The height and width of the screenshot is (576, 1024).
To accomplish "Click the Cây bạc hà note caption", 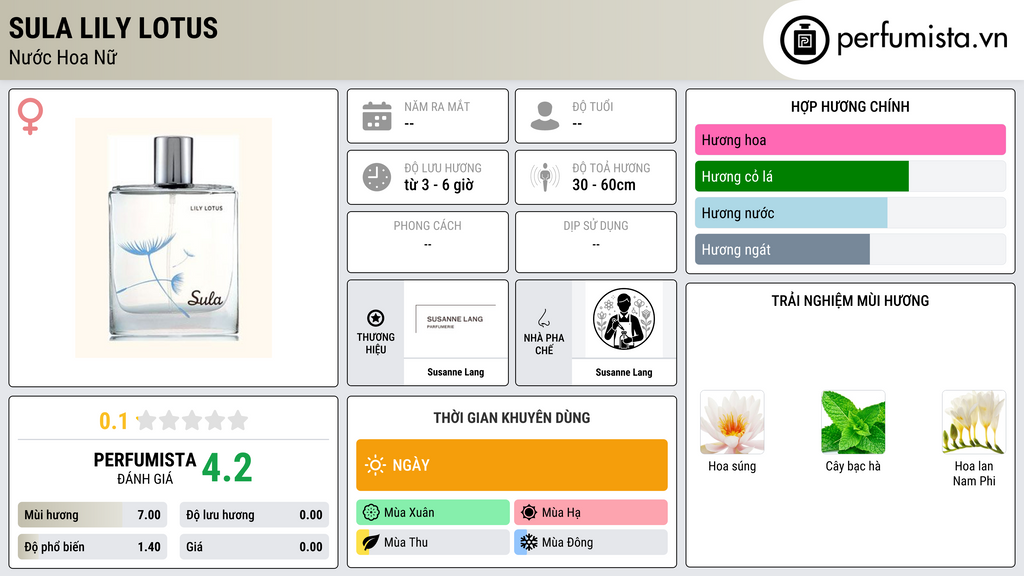I will 853,466.
